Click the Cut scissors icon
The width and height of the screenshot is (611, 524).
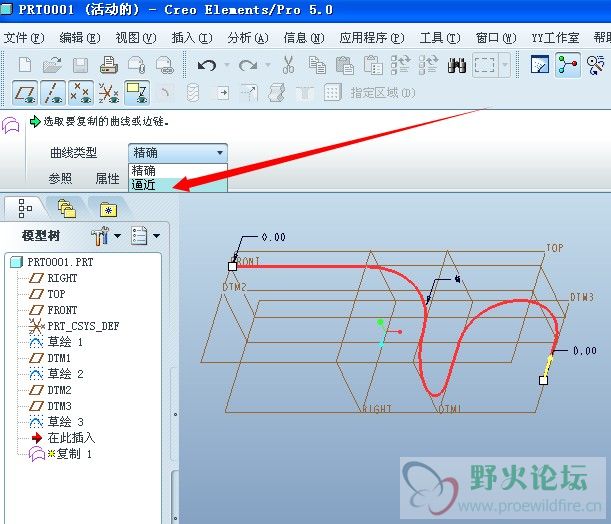tap(288, 65)
